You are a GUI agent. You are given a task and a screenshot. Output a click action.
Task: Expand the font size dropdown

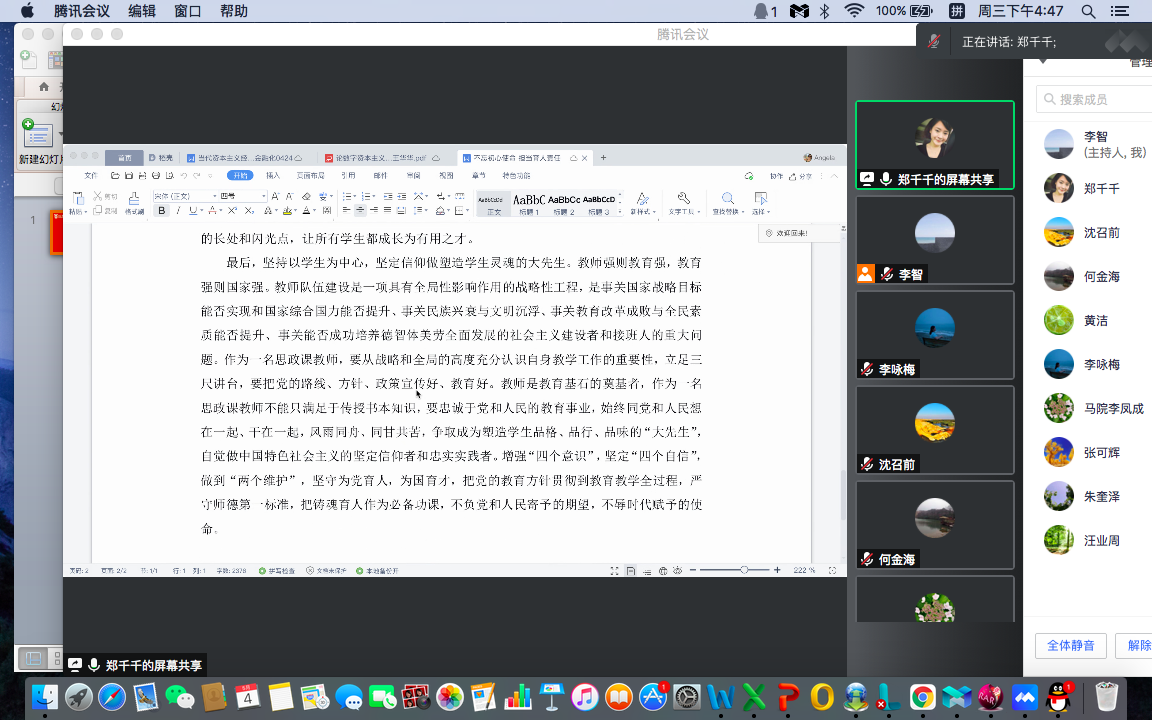point(264,196)
